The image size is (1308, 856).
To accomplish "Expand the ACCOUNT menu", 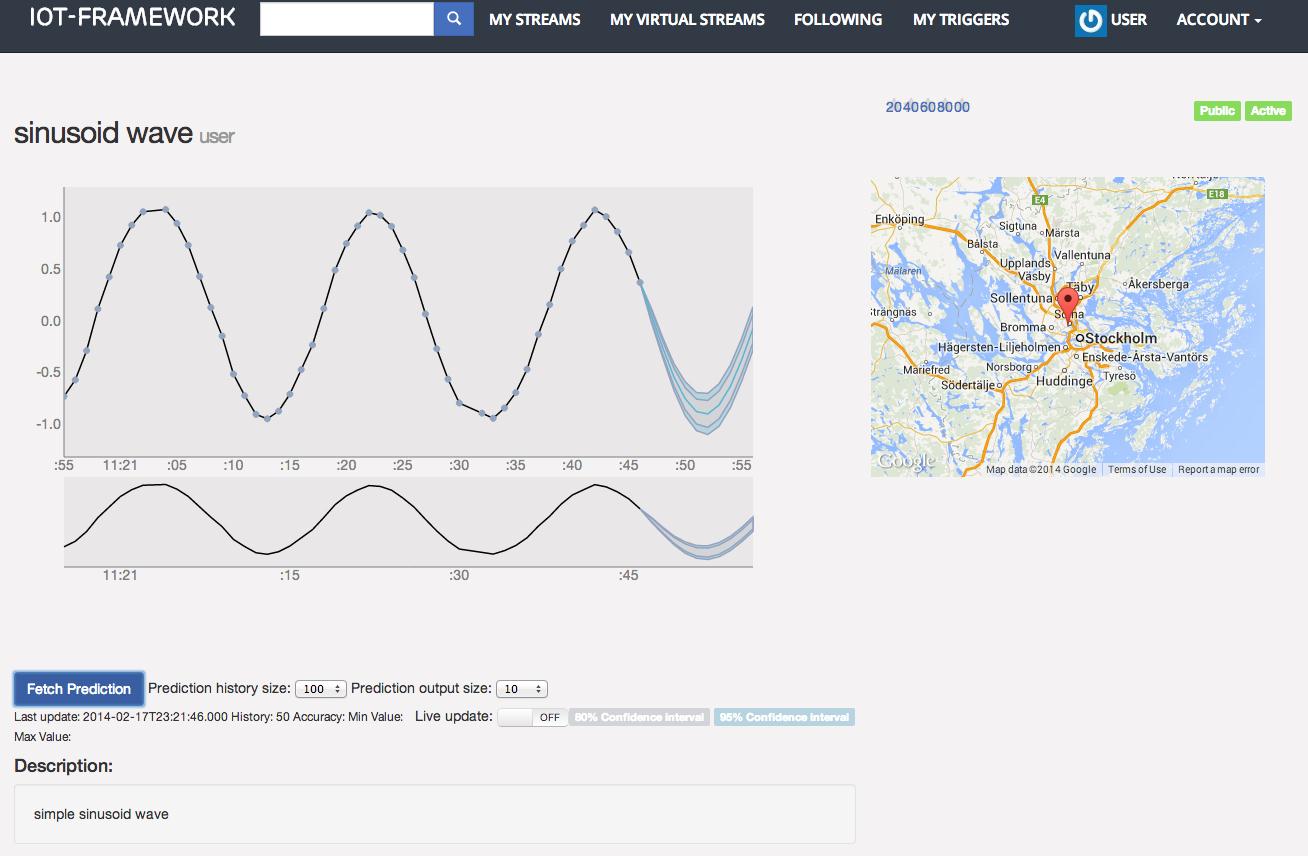I will [x=1218, y=20].
